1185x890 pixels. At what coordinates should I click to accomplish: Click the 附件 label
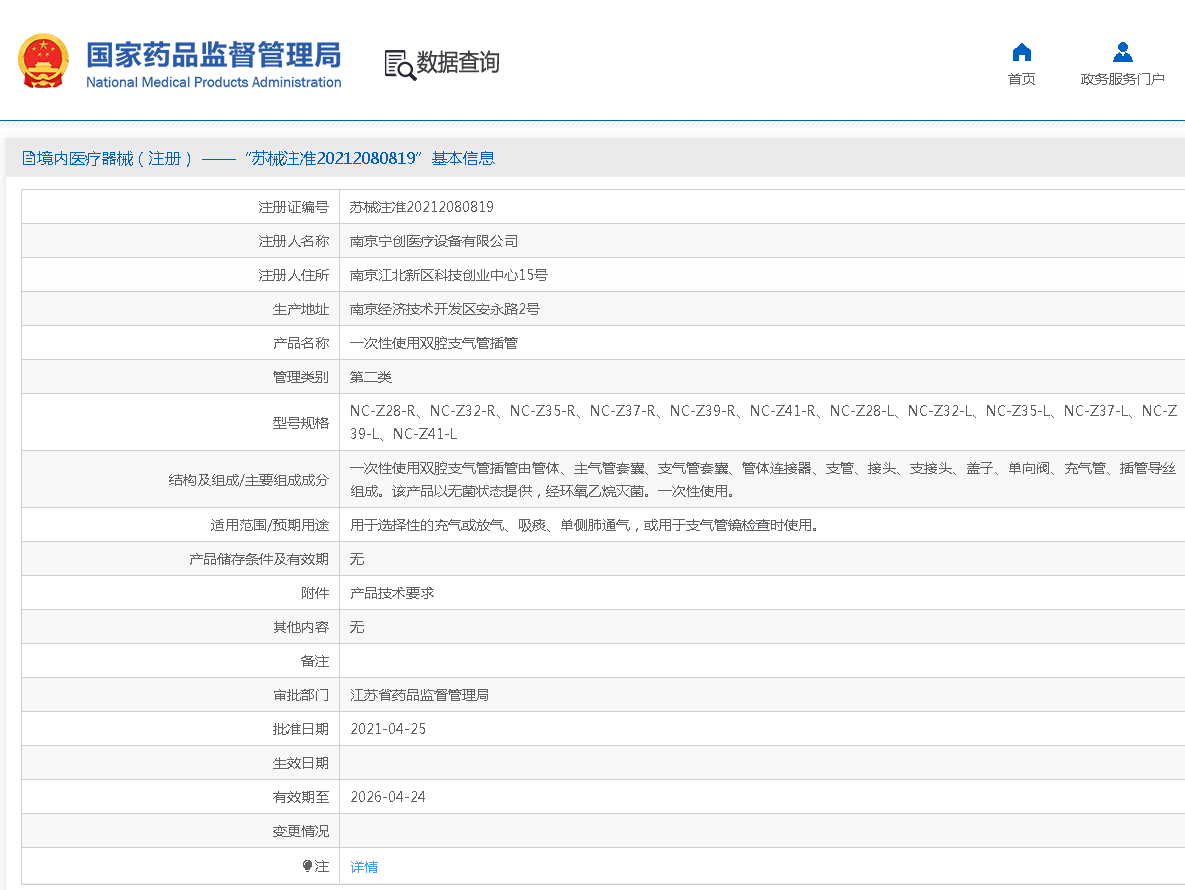click(315, 593)
